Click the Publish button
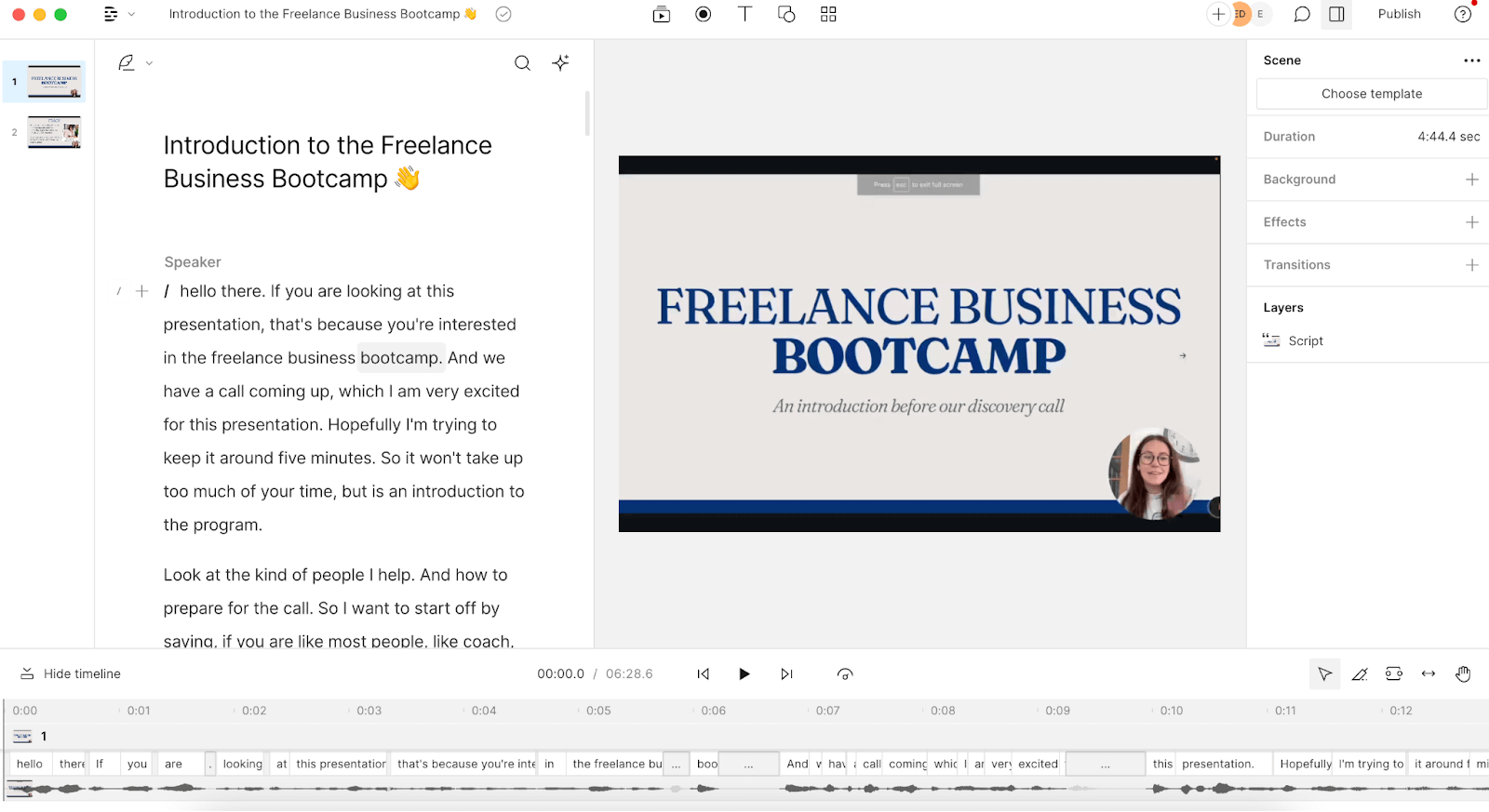This screenshot has height=812, width=1489. coord(1399,14)
